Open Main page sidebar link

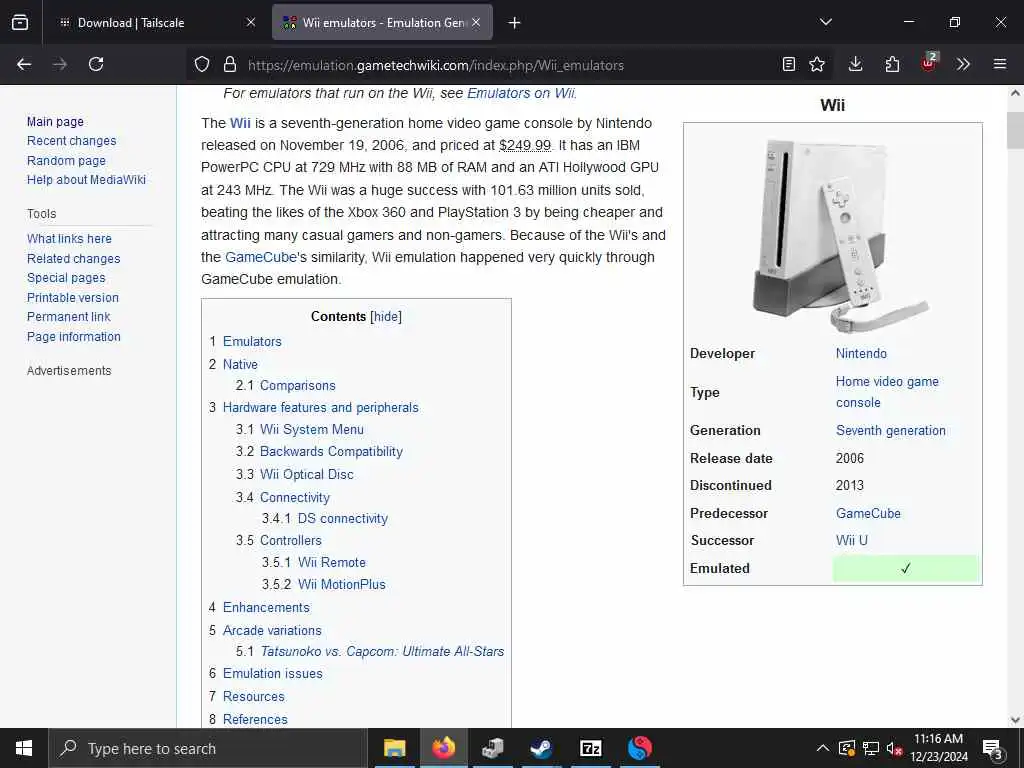coord(56,121)
